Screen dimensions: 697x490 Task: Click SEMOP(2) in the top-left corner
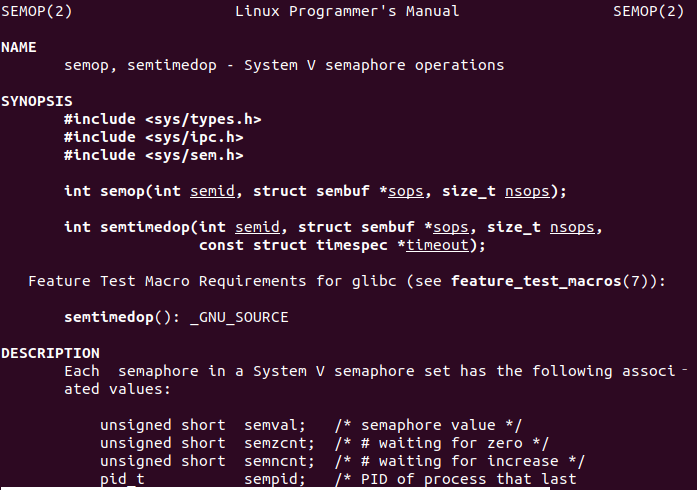coord(36,12)
